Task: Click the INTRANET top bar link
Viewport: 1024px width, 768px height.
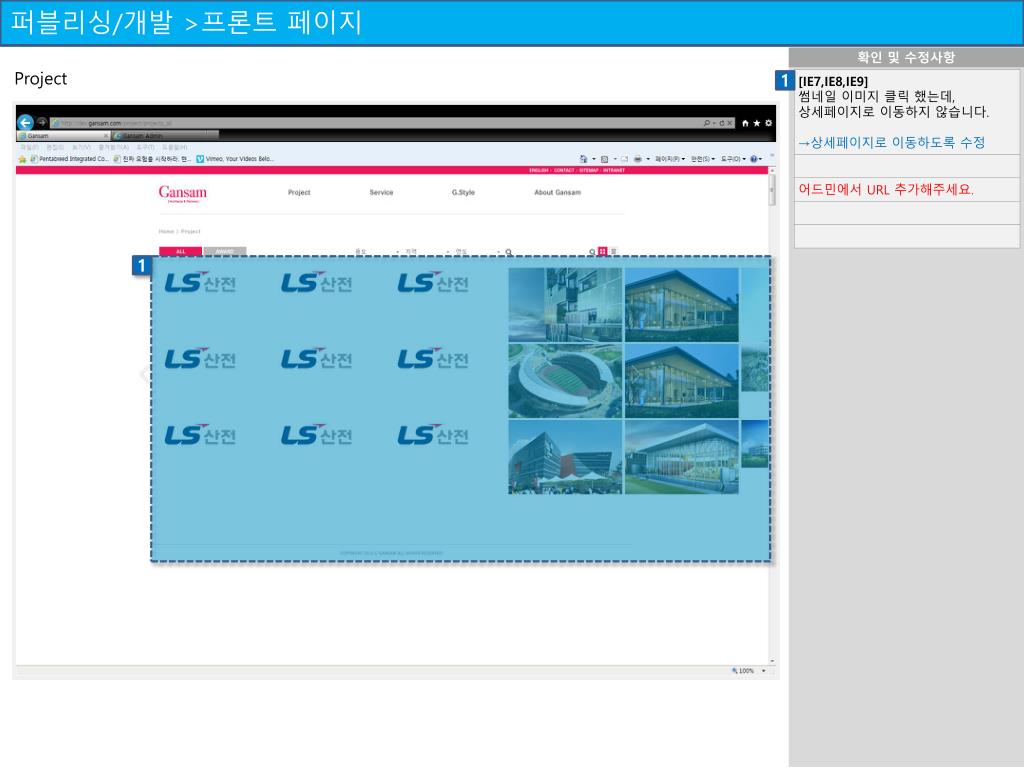Action: point(614,170)
